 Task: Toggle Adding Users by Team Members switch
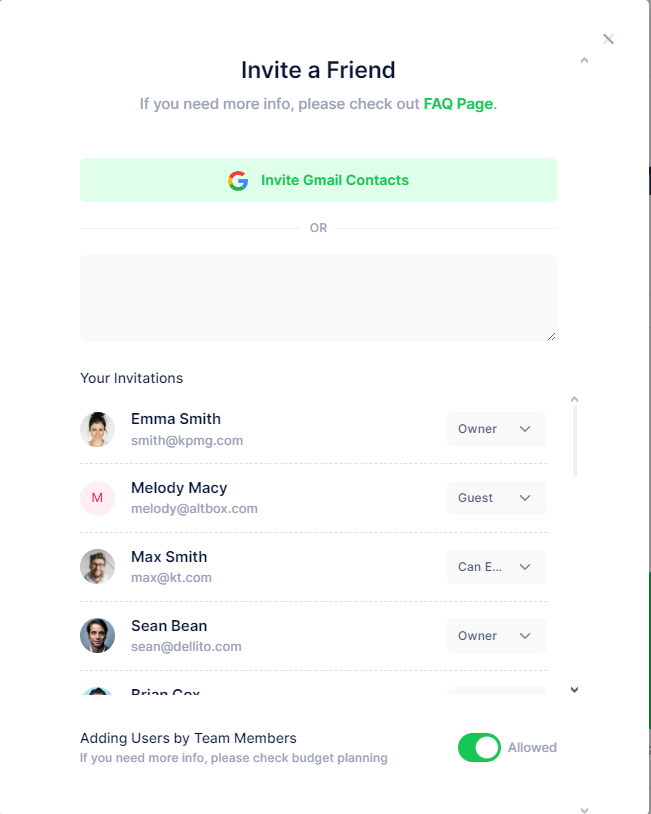(x=479, y=747)
